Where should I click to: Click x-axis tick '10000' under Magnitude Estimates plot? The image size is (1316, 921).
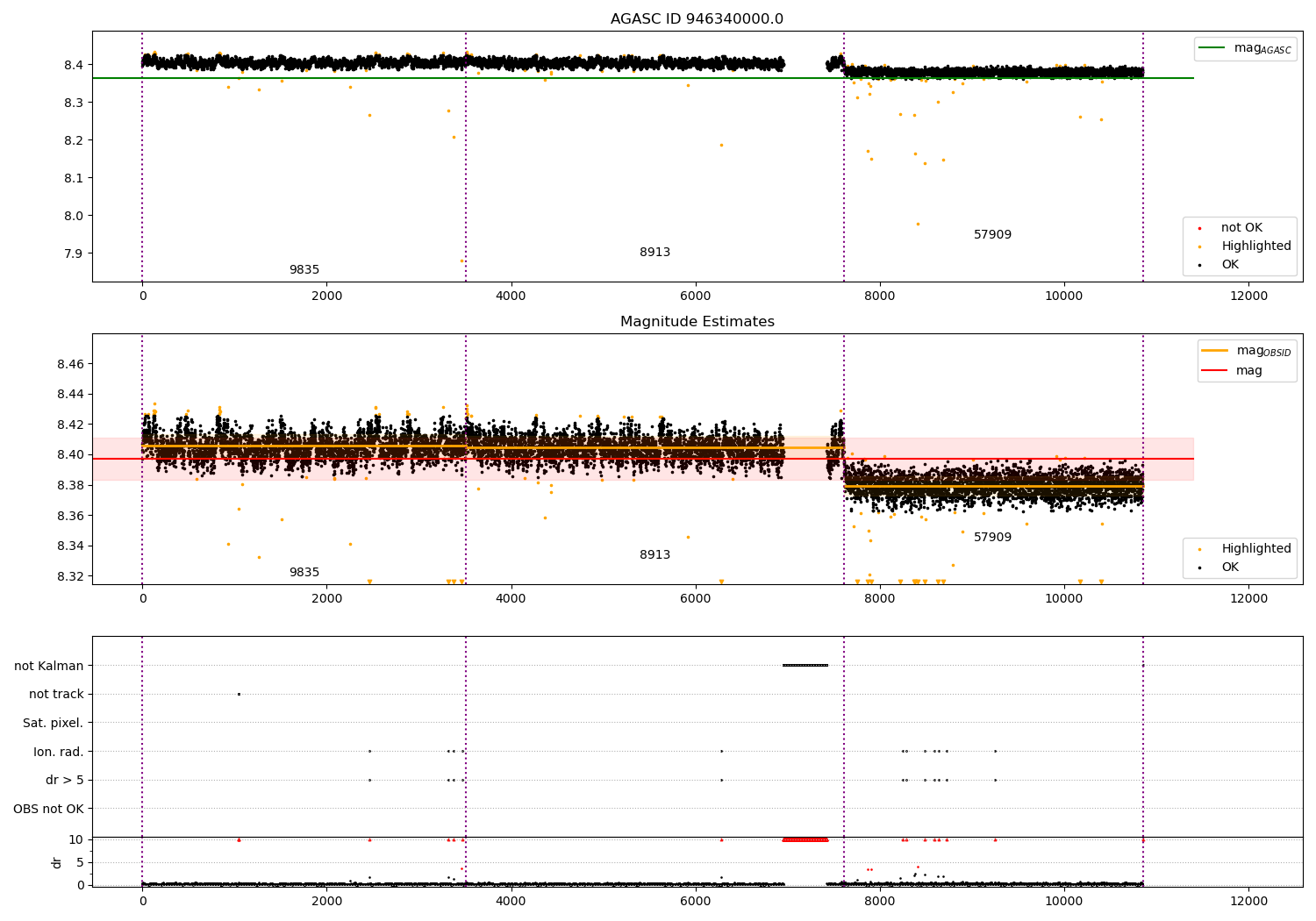[1064, 598]
